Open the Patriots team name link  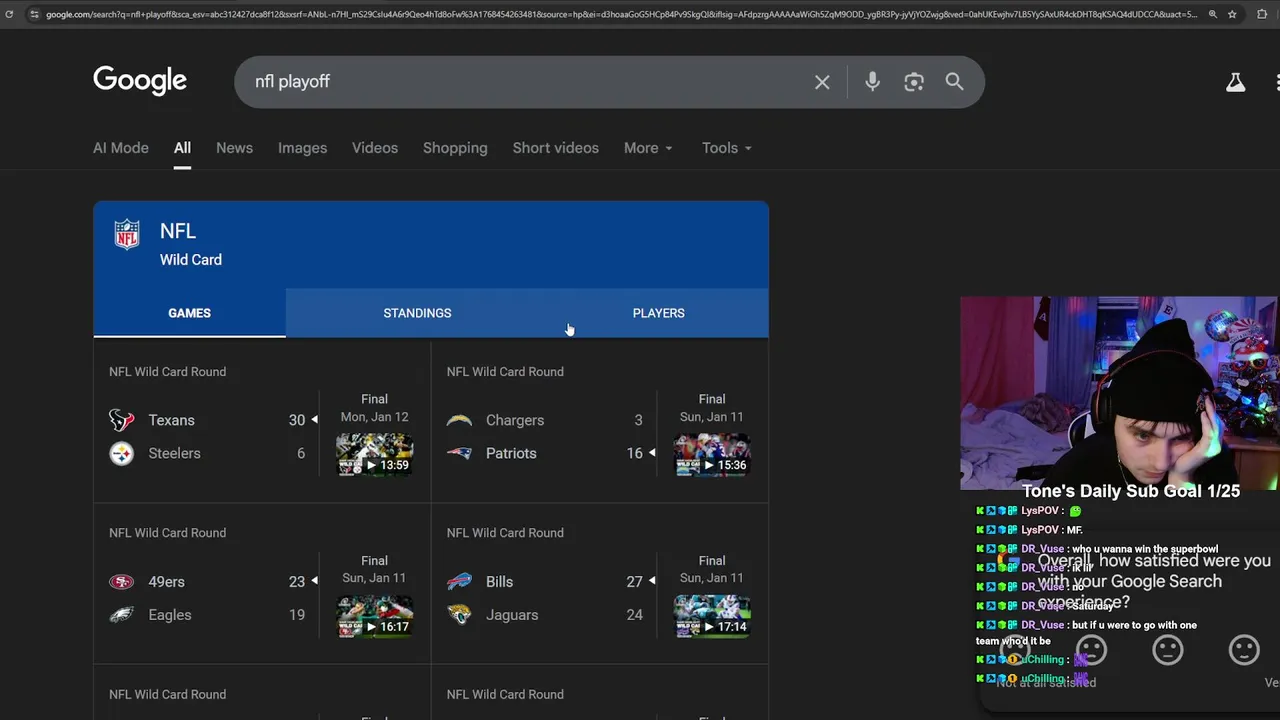(511, 453)
